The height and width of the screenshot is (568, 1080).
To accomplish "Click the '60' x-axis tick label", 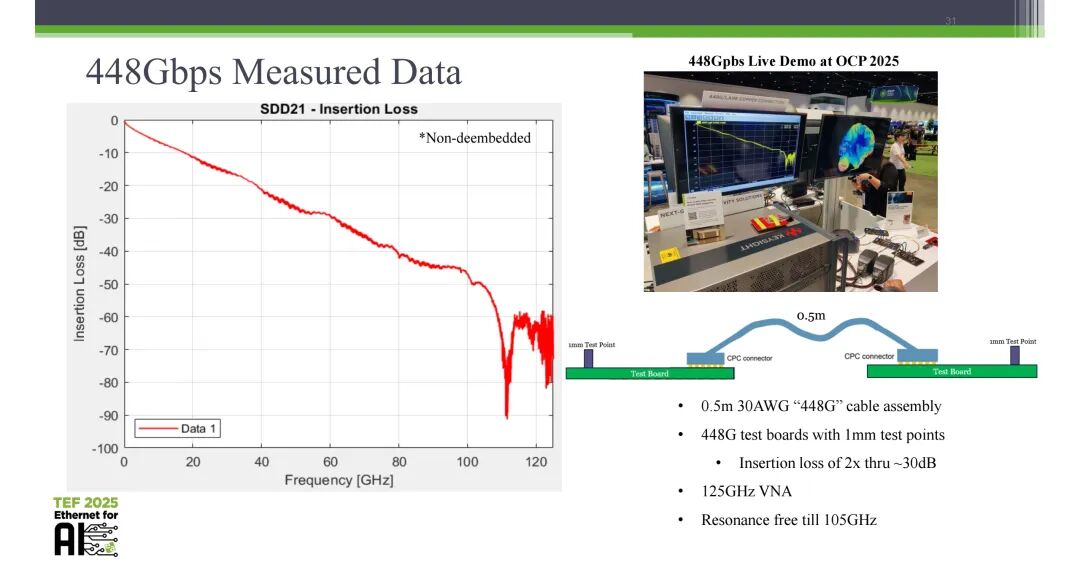I will (x=330, y=462).
